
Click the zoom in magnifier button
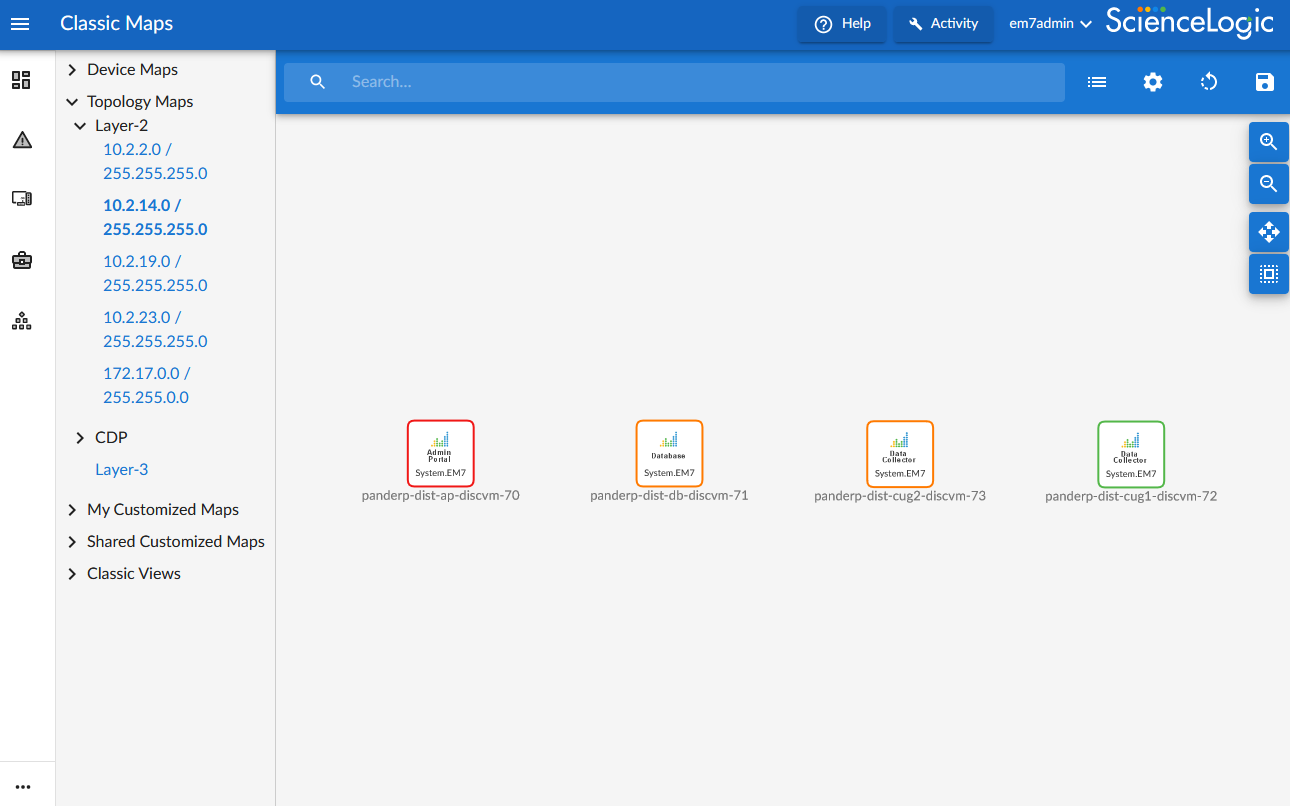(x=1268, y=142)
